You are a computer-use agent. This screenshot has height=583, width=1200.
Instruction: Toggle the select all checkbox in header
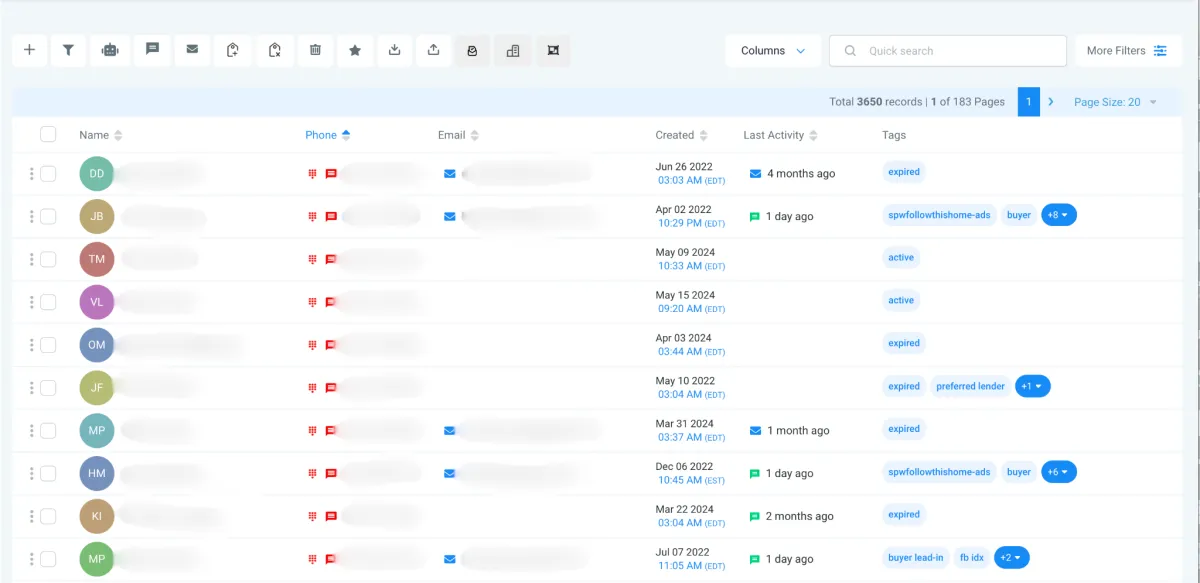pyautogui.click(x=48, y=135)
